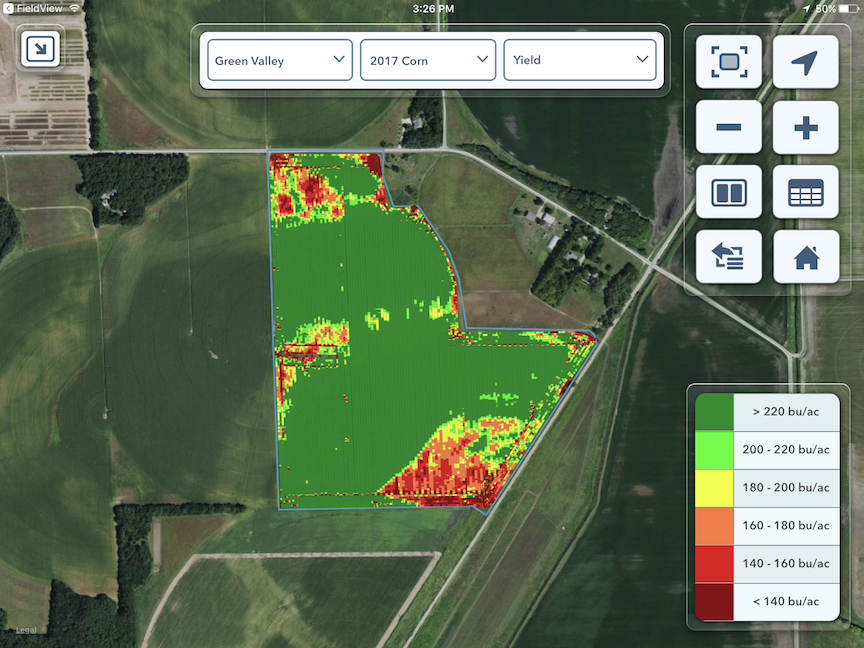This screenshot has height=648, width=864.
Task: Open the Yield layer dropdown
Action: pyautogui.click(x=580, y=60)
